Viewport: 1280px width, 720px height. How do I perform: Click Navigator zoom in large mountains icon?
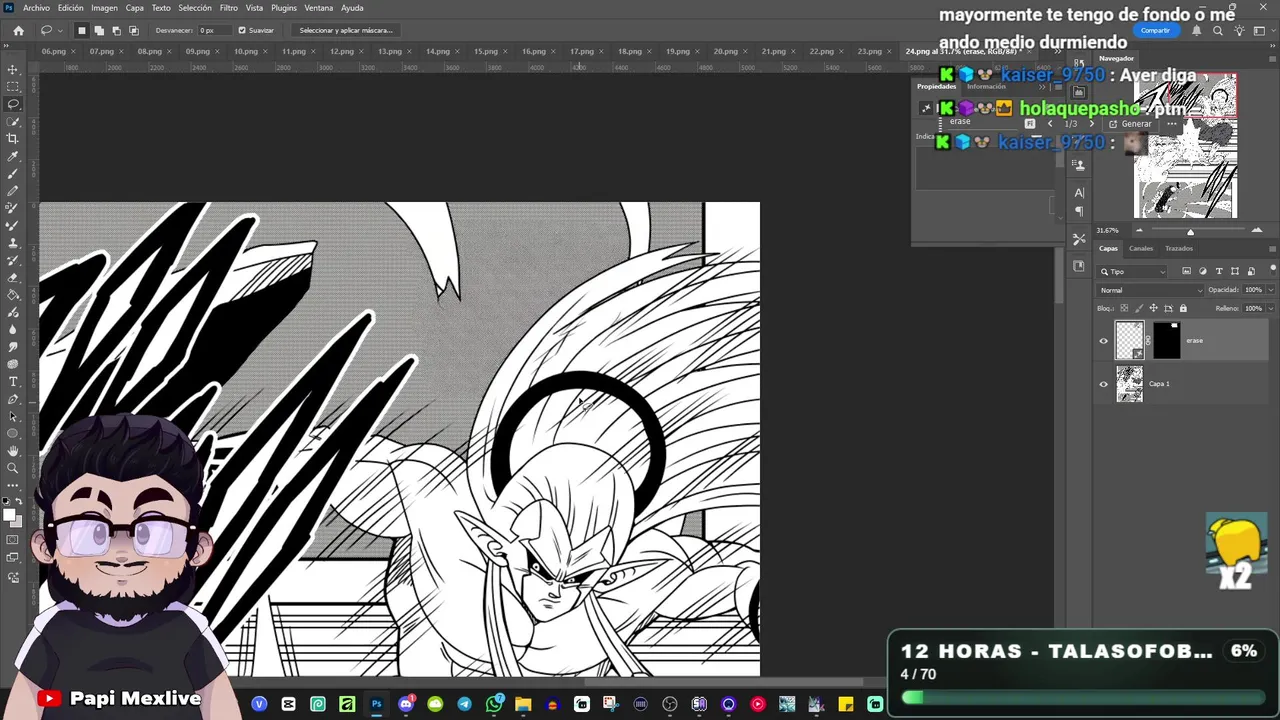1257,230
